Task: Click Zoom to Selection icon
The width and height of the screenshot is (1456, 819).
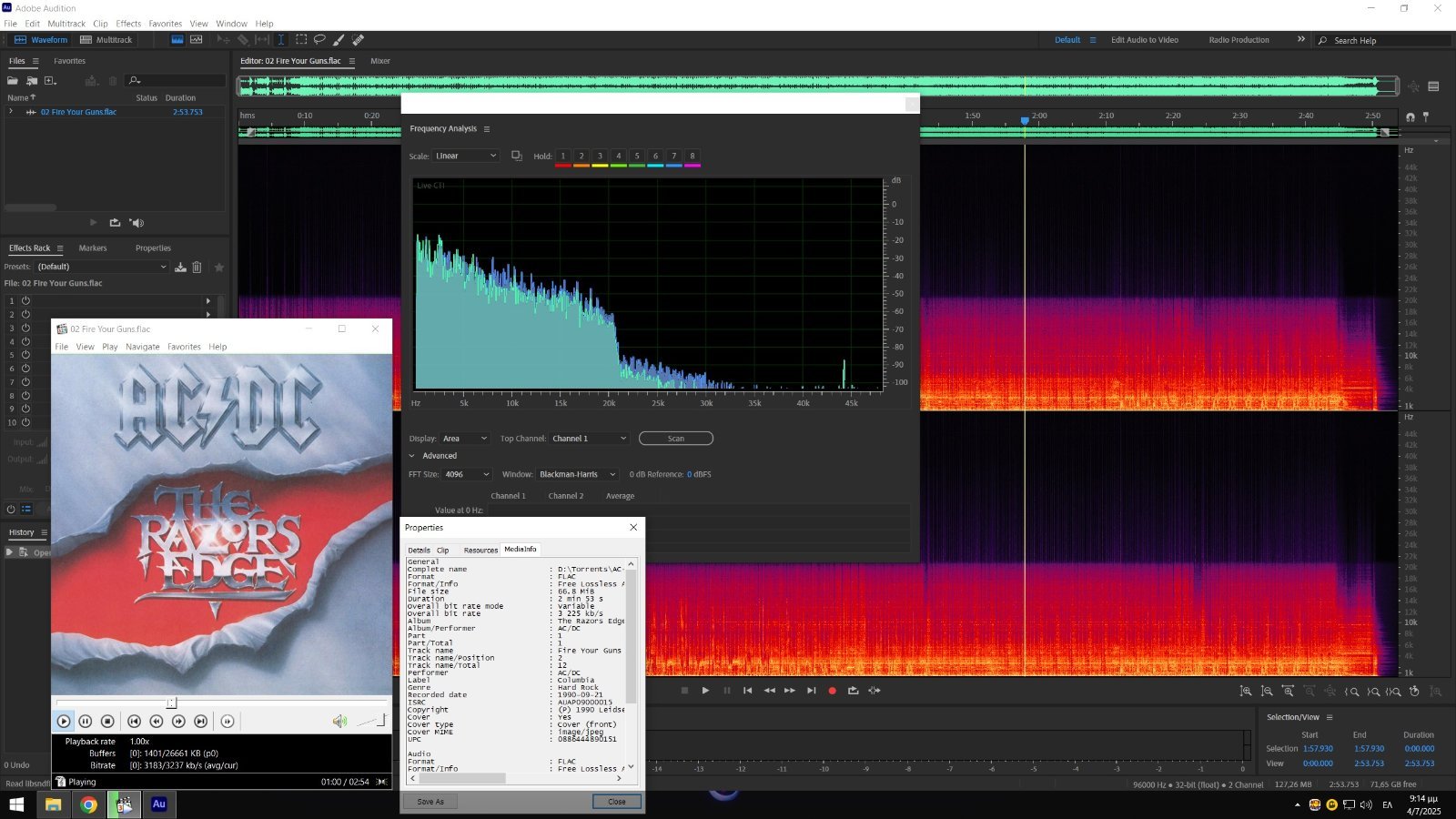Action: [1394, 692]
